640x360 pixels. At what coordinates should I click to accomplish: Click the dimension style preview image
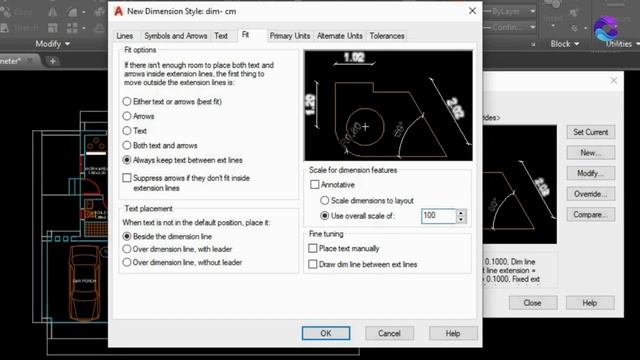pyautogui.click(x=388, y=105)
